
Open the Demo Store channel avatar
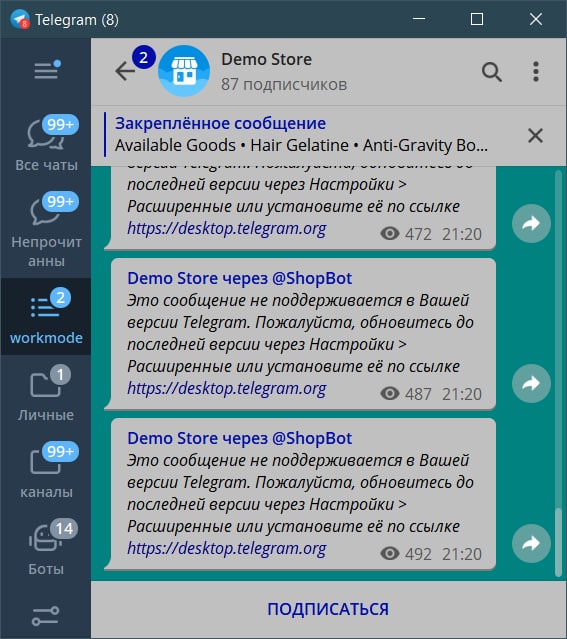(x=184, y=71)
